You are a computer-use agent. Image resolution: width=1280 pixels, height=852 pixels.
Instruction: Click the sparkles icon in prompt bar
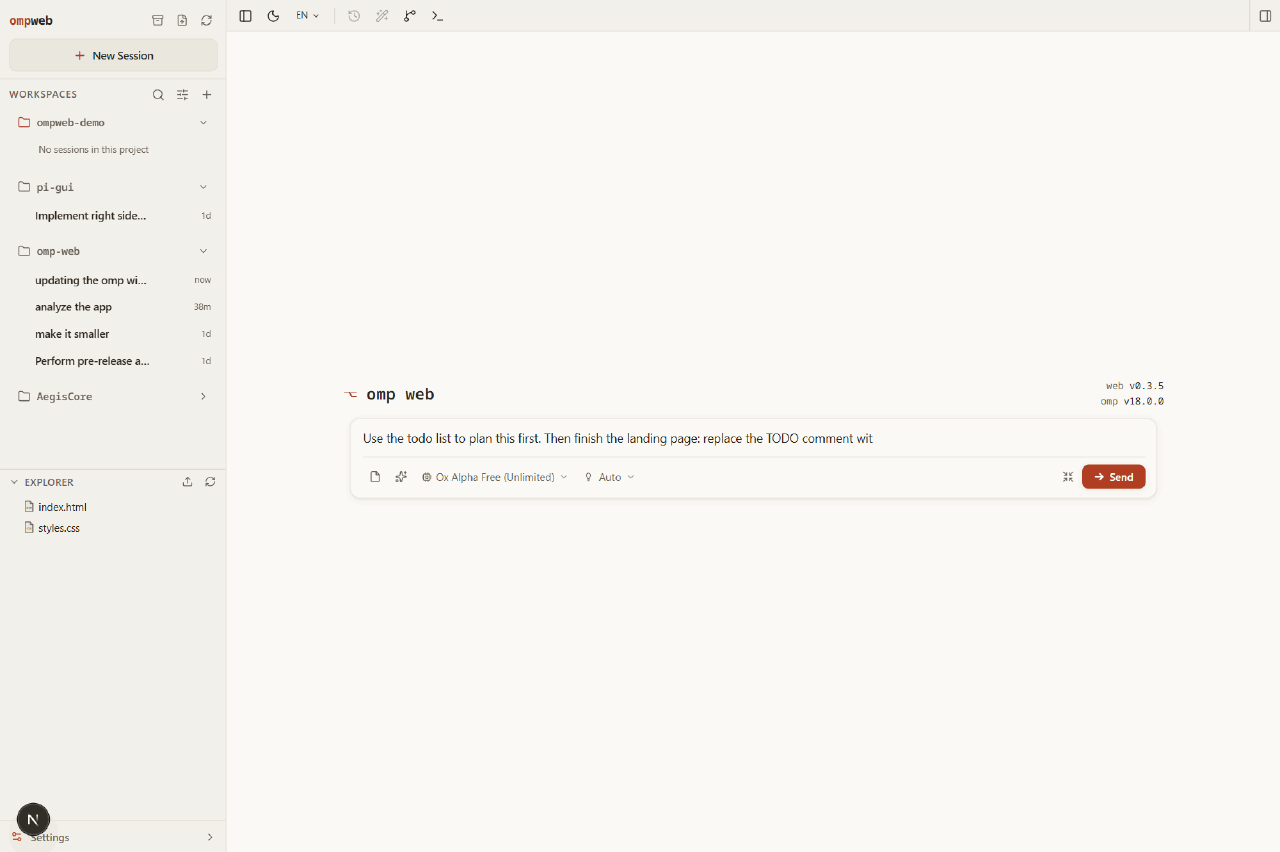[401, 477]
